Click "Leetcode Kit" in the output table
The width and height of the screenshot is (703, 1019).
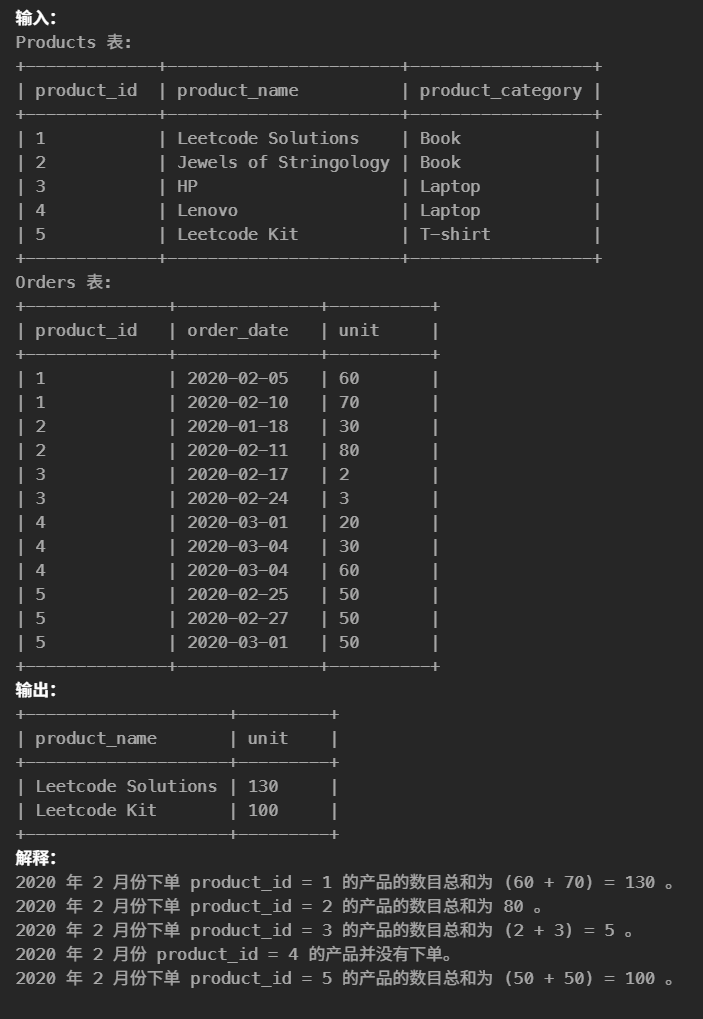[96, 810]
